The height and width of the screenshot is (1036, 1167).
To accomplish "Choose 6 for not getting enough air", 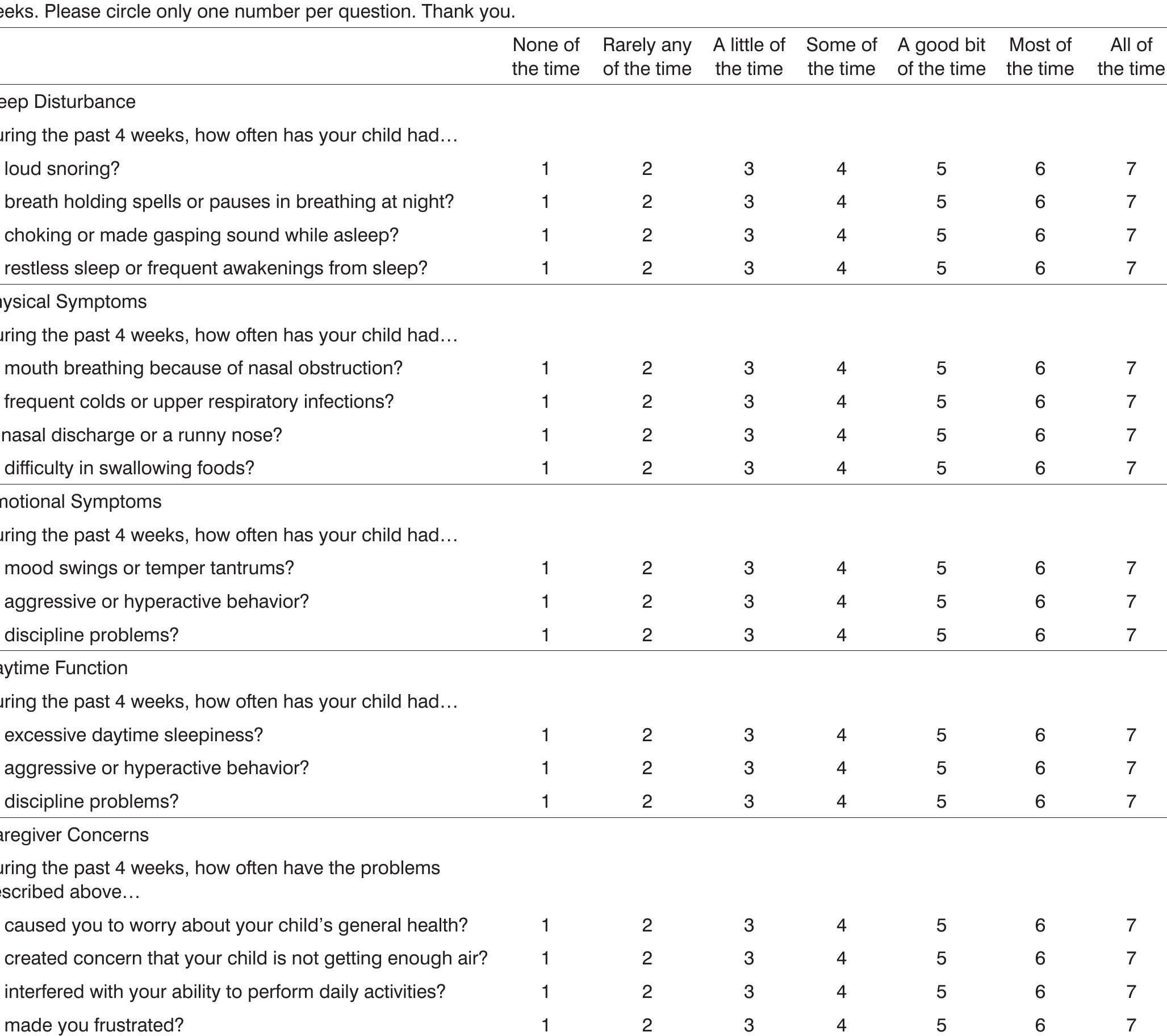I will [1040, 958].
